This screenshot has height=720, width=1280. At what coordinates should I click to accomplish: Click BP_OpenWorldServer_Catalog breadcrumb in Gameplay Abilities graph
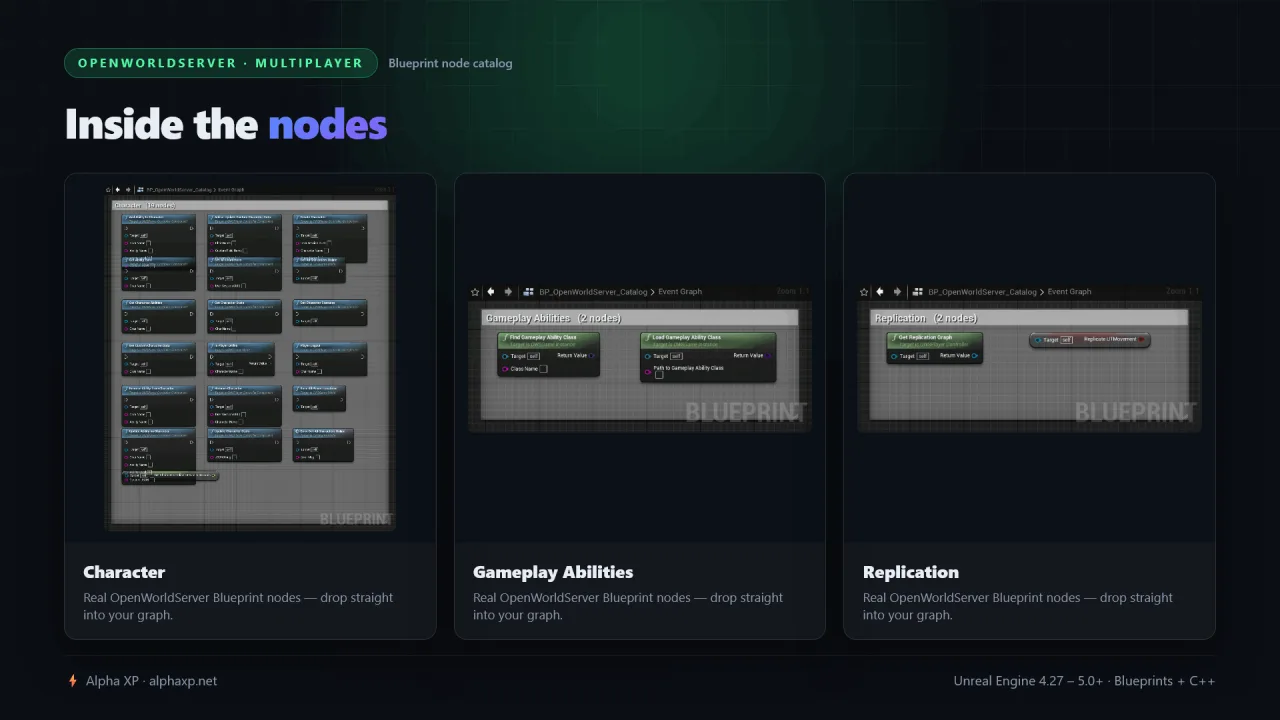click(x=593, y=292)
